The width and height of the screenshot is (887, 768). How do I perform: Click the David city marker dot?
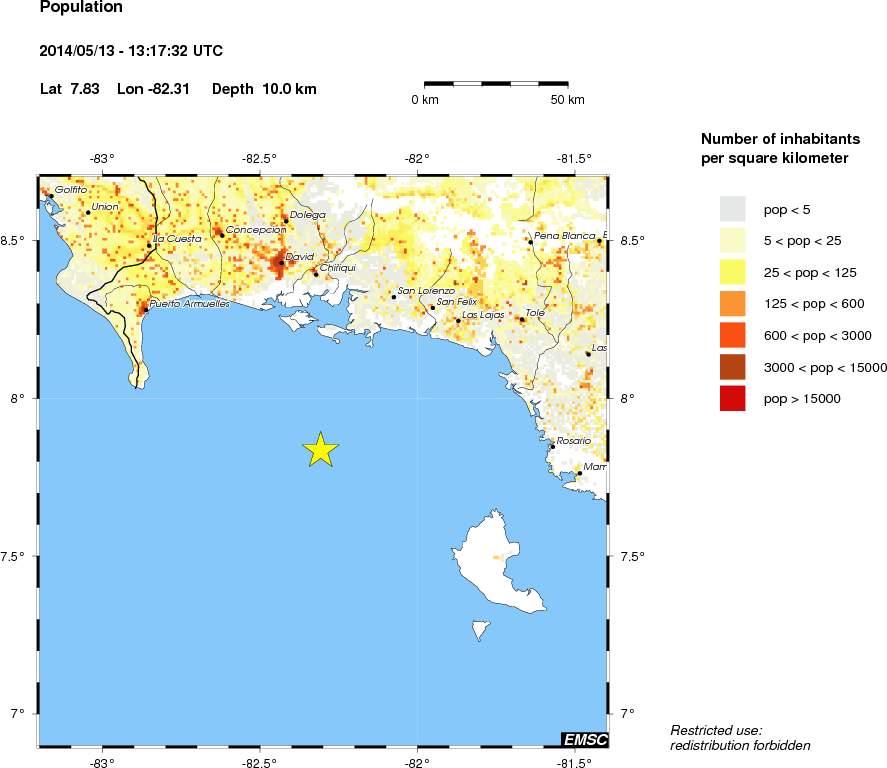(x=281, y=263)
